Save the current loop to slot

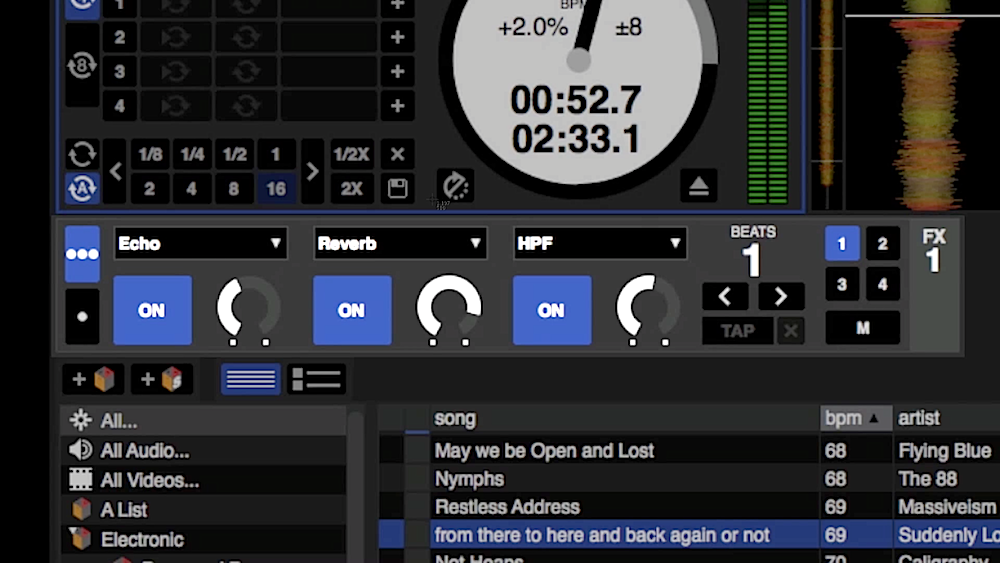pos(397,189)
